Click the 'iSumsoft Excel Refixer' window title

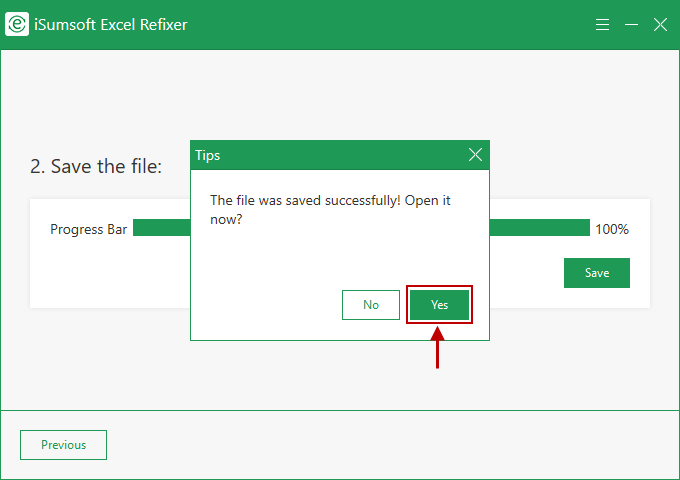(x=111, y=25)
